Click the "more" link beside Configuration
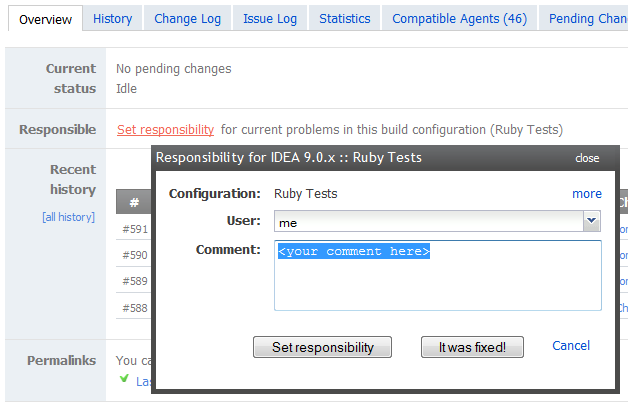Image resolution: width=628 pixels, height=407 pixels. point(586,194)
